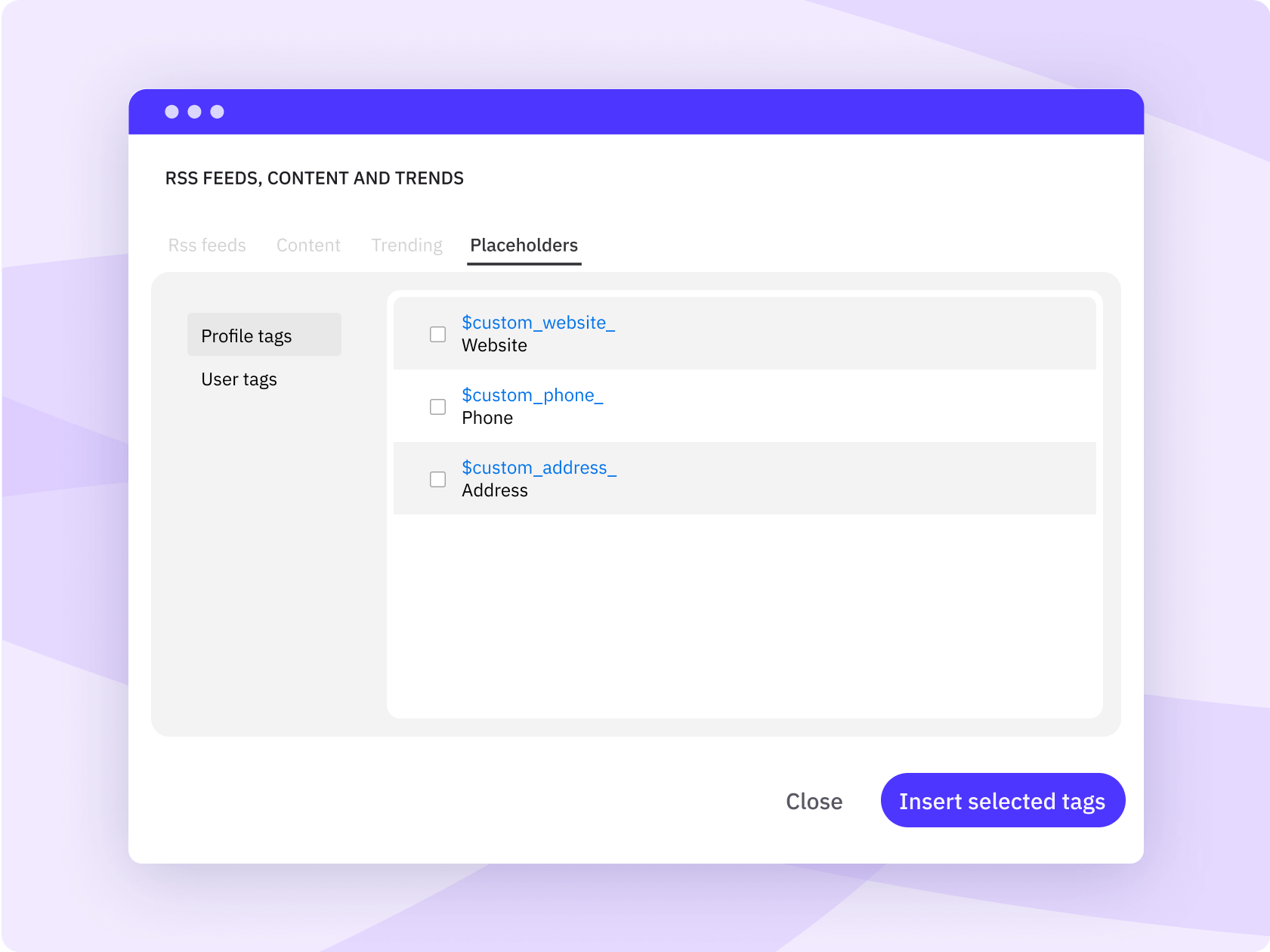The image size is (1270, 952).
Task: Click the middle dot in the title bar
Action: tap(195, 112)
